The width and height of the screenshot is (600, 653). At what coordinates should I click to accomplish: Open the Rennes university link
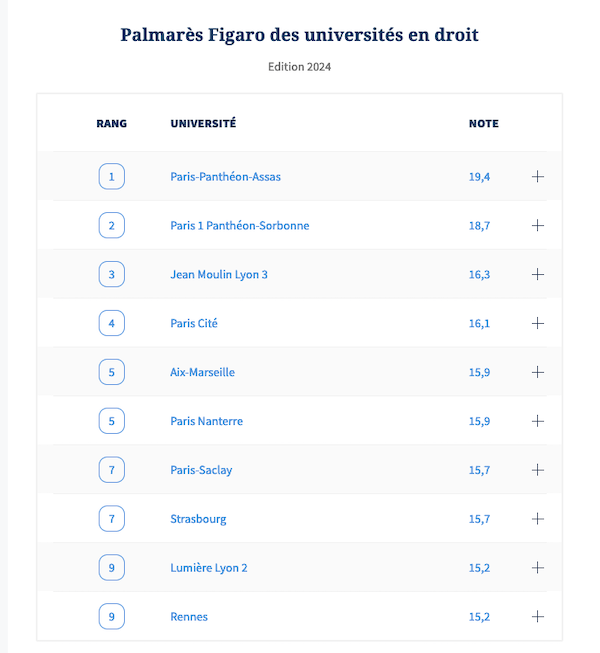(189, 617)
